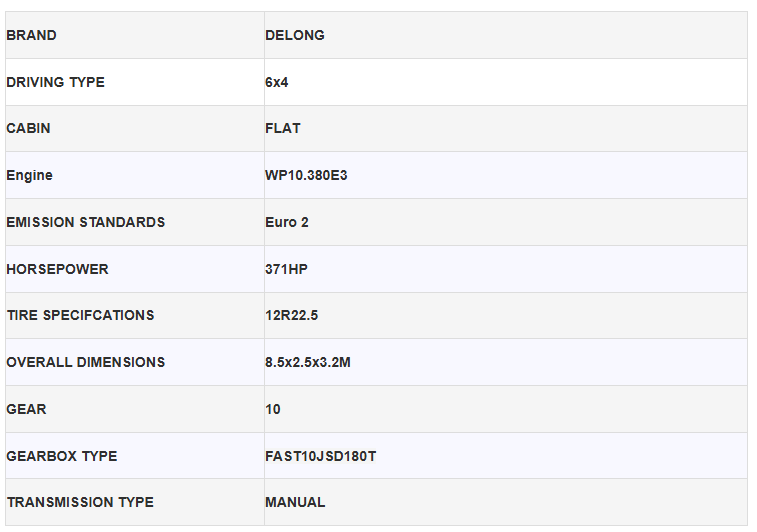
Task: Select the 371HP horsepower value
Action: pyautogui.click(x=286, y=269)
